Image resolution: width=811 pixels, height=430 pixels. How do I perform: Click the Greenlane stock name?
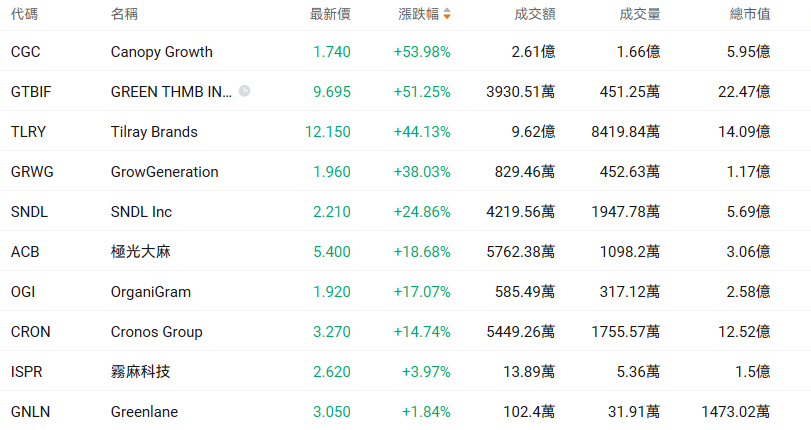(142, 411)
